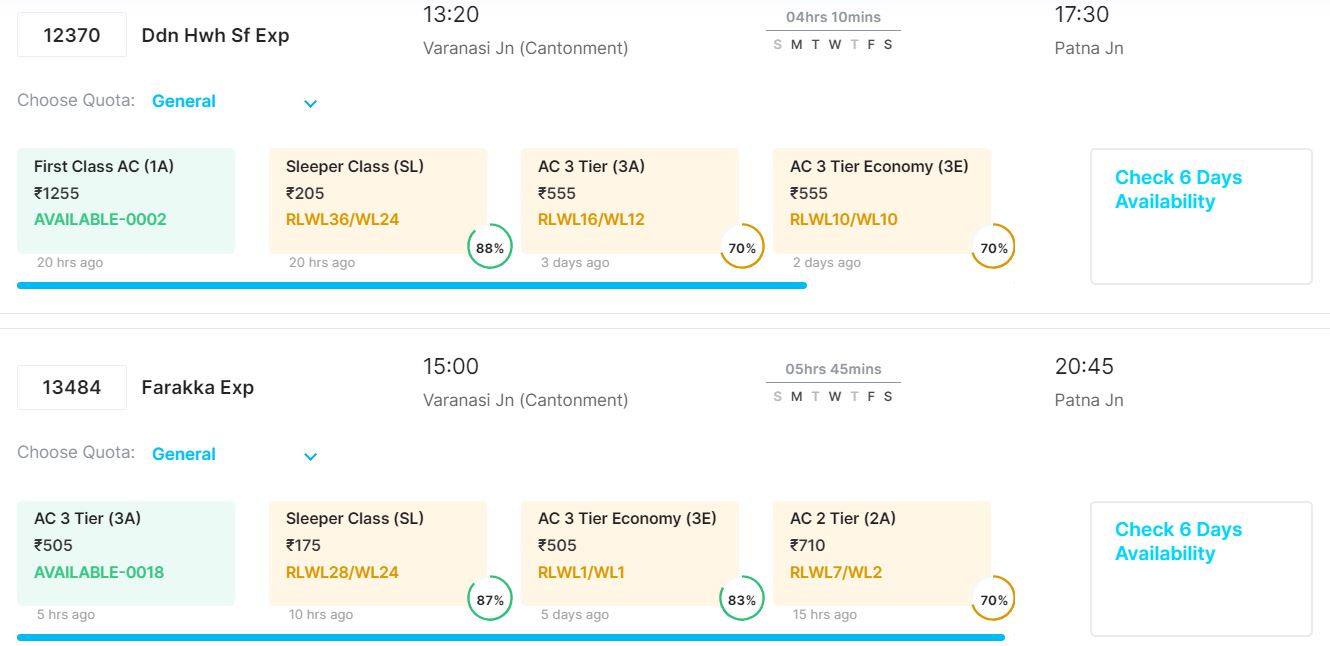Open Farakka Exp train name
The image size is (1330, 646).
tap(198, 387)
